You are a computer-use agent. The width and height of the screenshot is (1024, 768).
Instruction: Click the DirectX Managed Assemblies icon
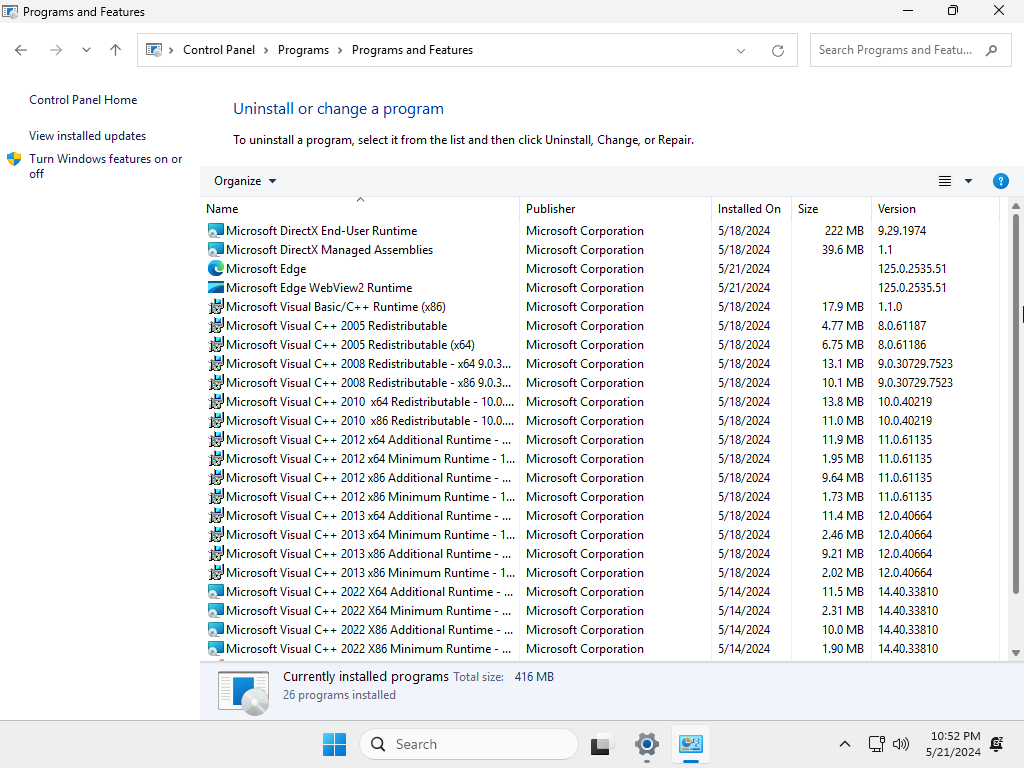pyautogui.click(x=216, y=249)
